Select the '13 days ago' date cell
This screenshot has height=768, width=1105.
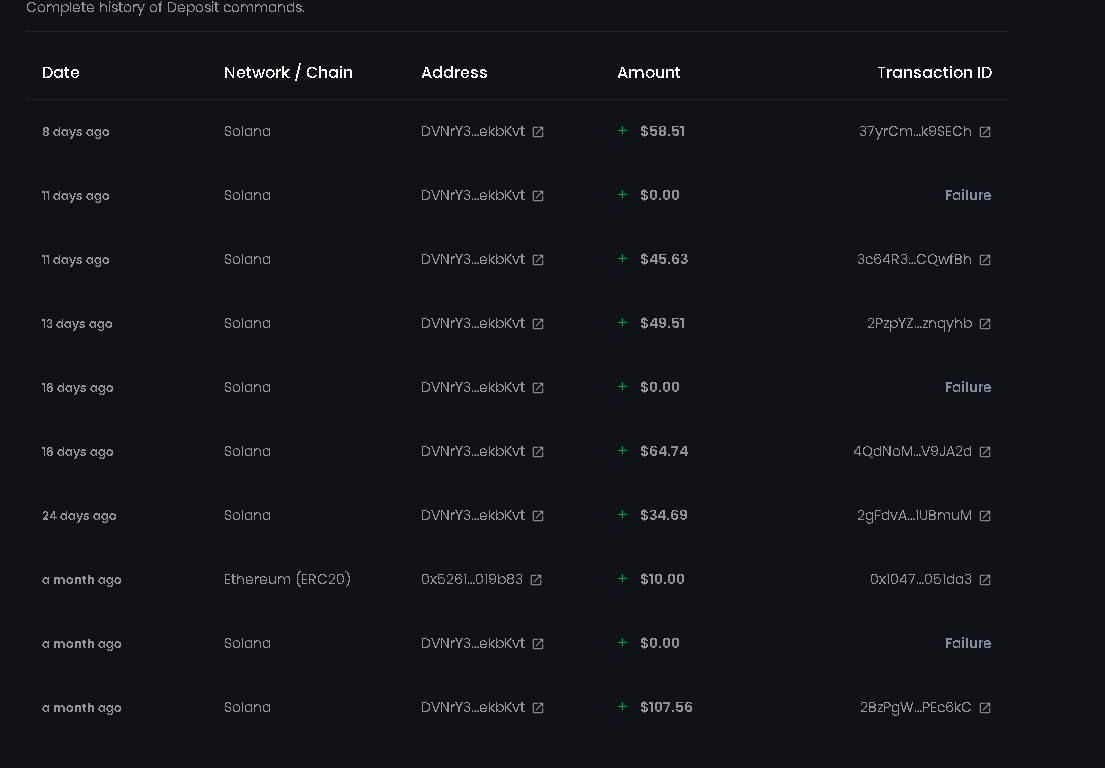point(77,324)
